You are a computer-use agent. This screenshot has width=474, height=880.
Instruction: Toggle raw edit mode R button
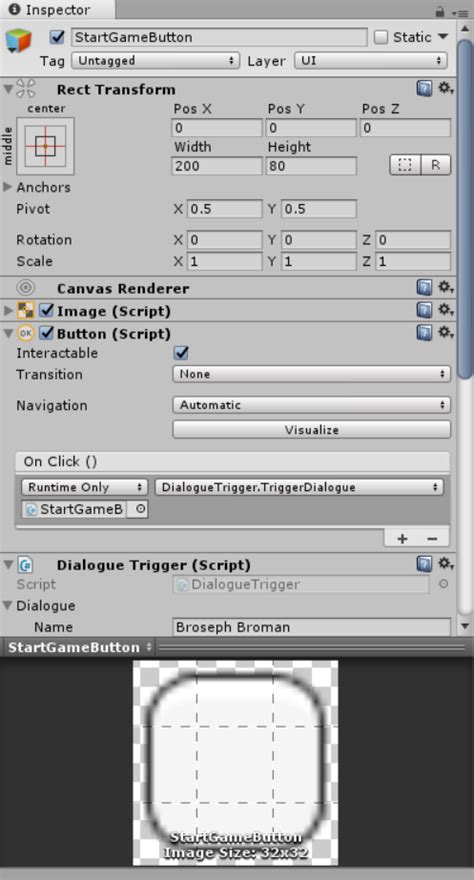click(436, 165)
